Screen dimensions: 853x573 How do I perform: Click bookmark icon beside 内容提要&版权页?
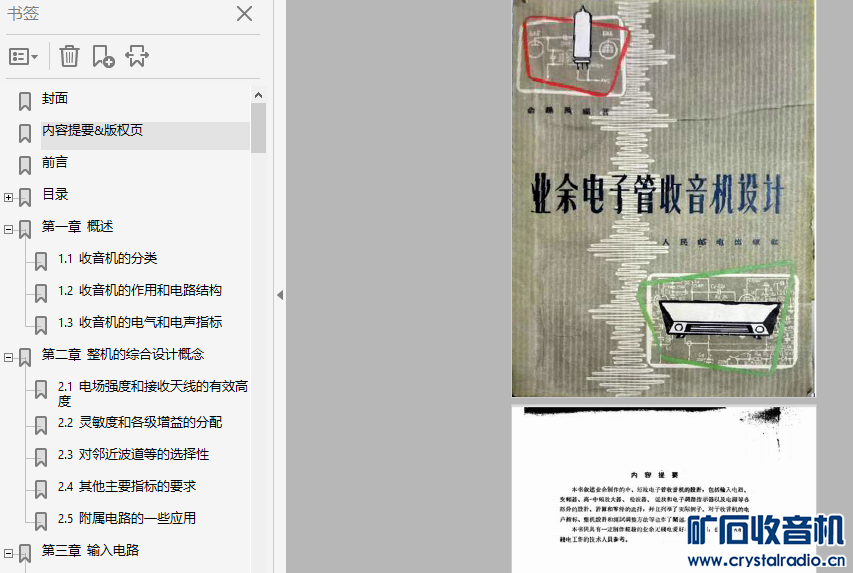25,133
